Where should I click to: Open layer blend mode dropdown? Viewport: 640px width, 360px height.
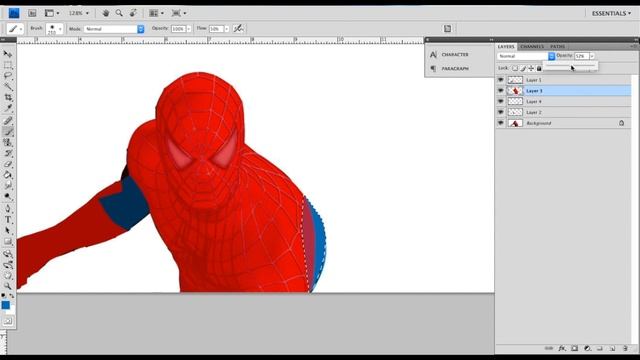pyautogui.click(x=526, y=56)
